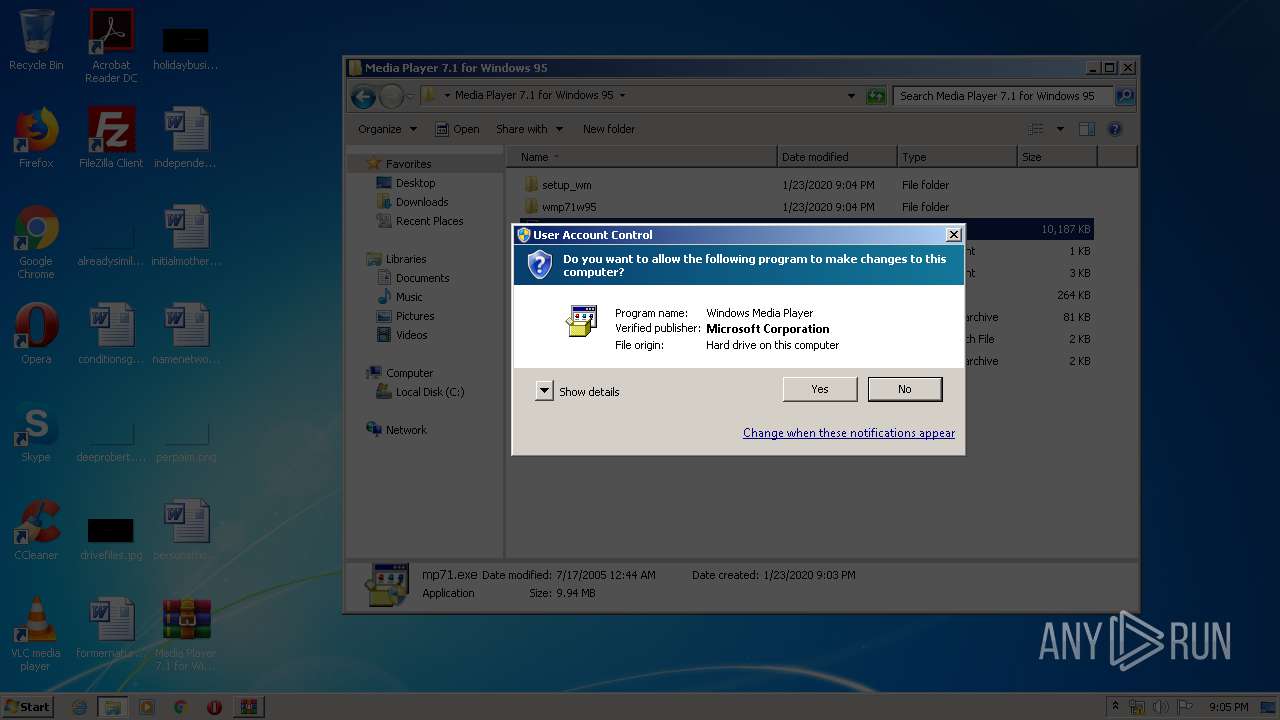Screen dimensions: 1280x720
Task: Open the Organize menu in Explorer
Action: [387, 129]
